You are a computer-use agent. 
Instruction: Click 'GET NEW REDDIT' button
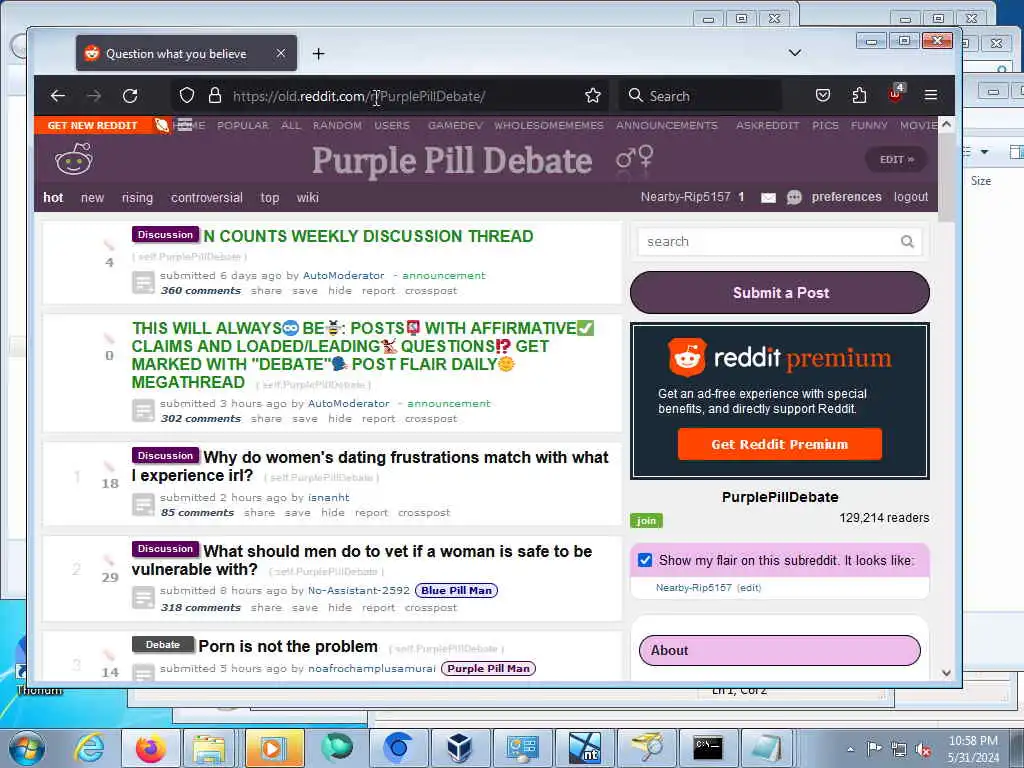point(92,125)
